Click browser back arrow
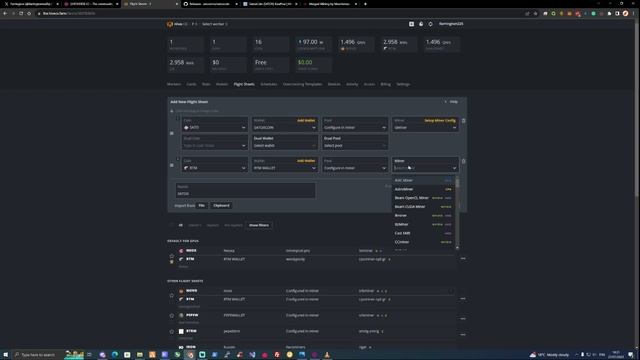Image resolution: width=640 pixels, height=360 pixels. point(5,13)
